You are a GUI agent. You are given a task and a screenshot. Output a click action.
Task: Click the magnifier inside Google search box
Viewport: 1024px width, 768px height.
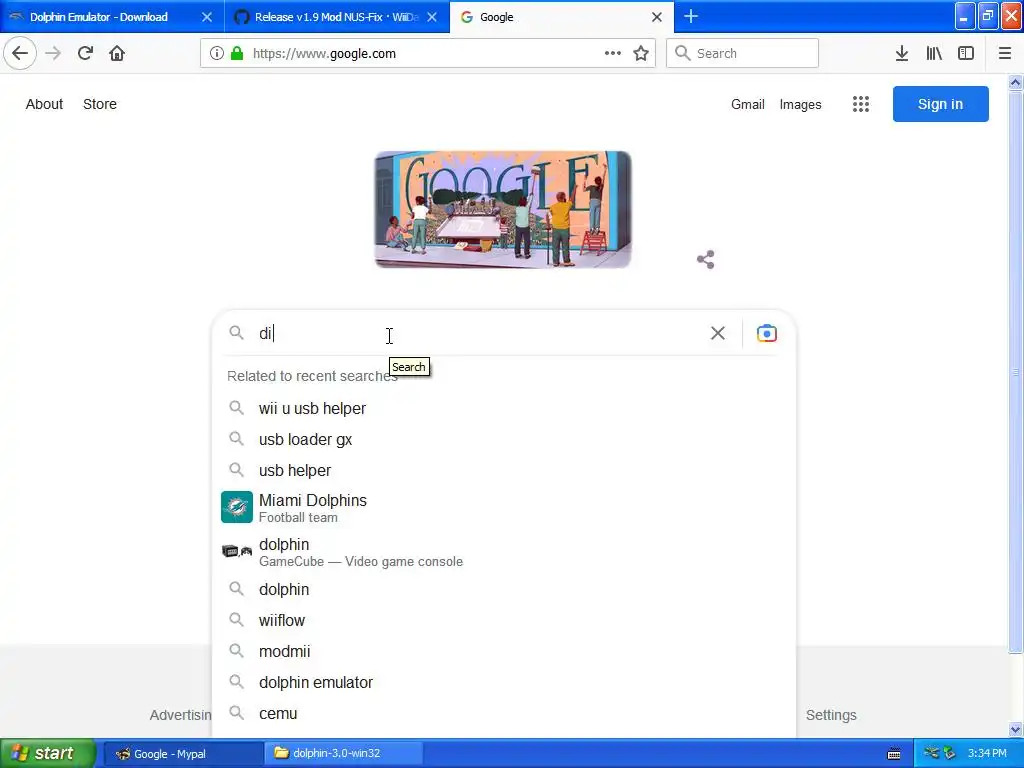236,332
